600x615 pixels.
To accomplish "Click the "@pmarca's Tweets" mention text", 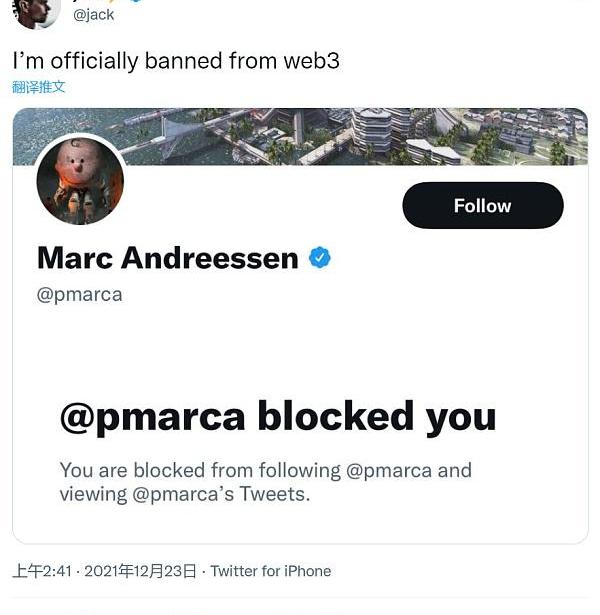I will tap(221, 494).
